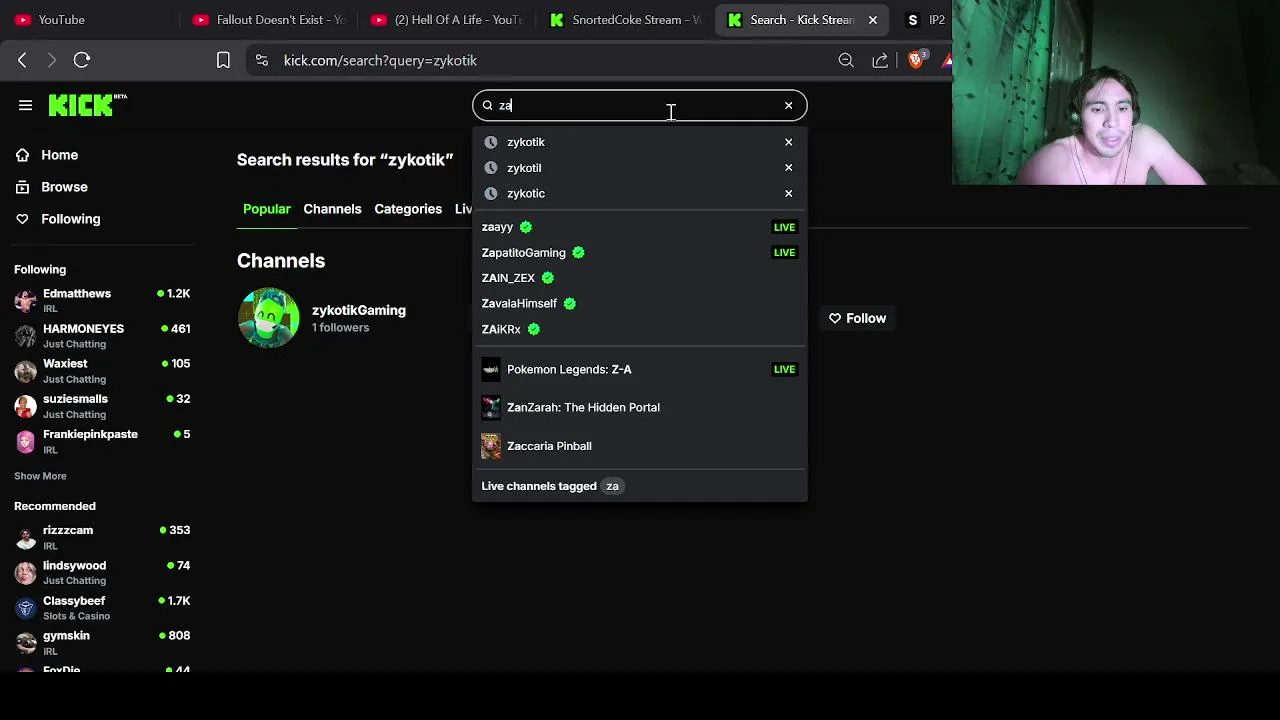This screenshot has width=1280, height=720.
Task: Bookmark this page
Action: [x=223, y=60]
